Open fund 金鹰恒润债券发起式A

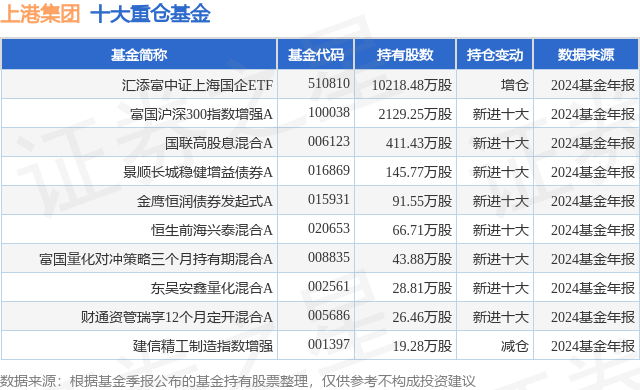[205, 201]
